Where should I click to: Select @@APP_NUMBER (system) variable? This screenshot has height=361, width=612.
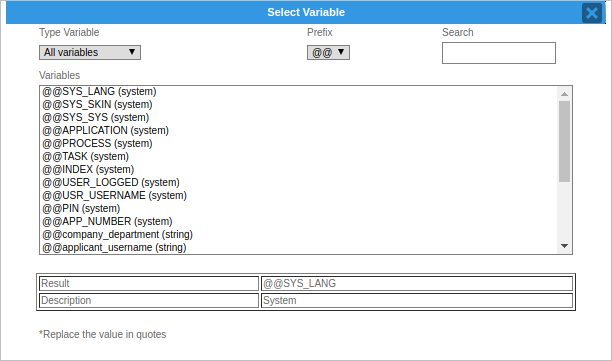(x=299, y=222)
